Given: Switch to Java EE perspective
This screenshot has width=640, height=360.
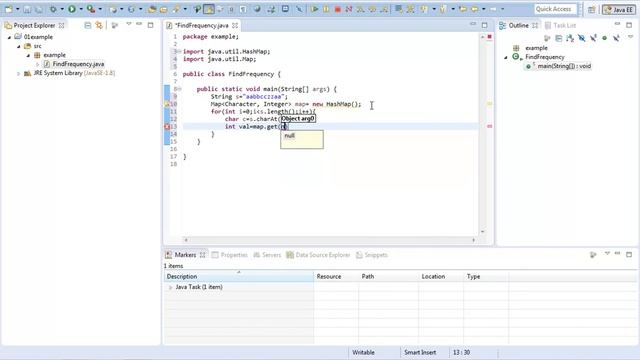Looking at the screenshot, I should pyautogui.click(x=619, y=9).
